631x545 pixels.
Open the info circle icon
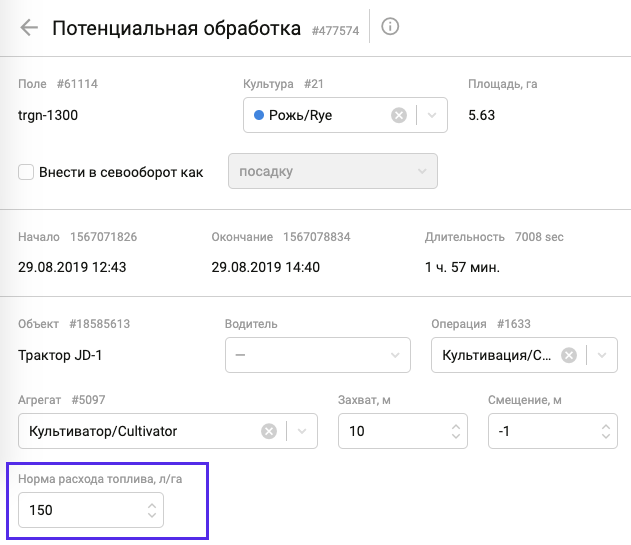[x=391, y=27]
